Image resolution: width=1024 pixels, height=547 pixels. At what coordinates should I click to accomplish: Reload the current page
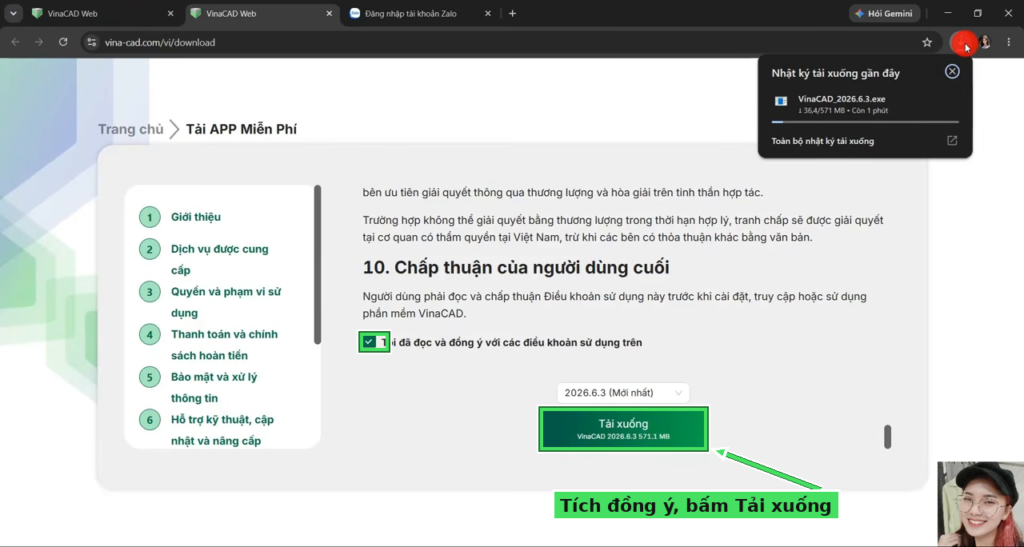pos(63,42)
